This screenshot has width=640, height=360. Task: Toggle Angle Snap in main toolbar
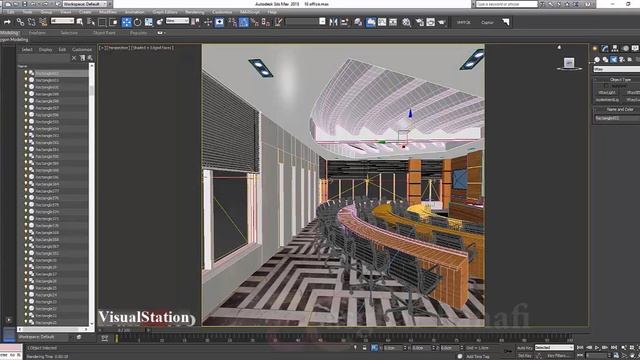pos(244,22)
